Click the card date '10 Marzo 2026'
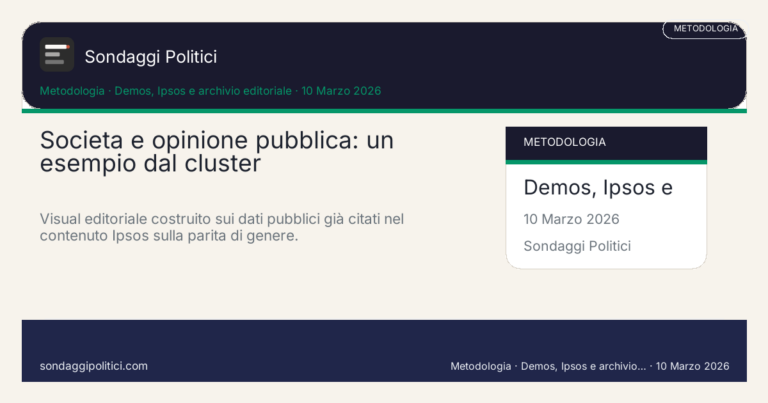Image resolution: width=768 pixels, height=403 pixels. coord(571,219)
